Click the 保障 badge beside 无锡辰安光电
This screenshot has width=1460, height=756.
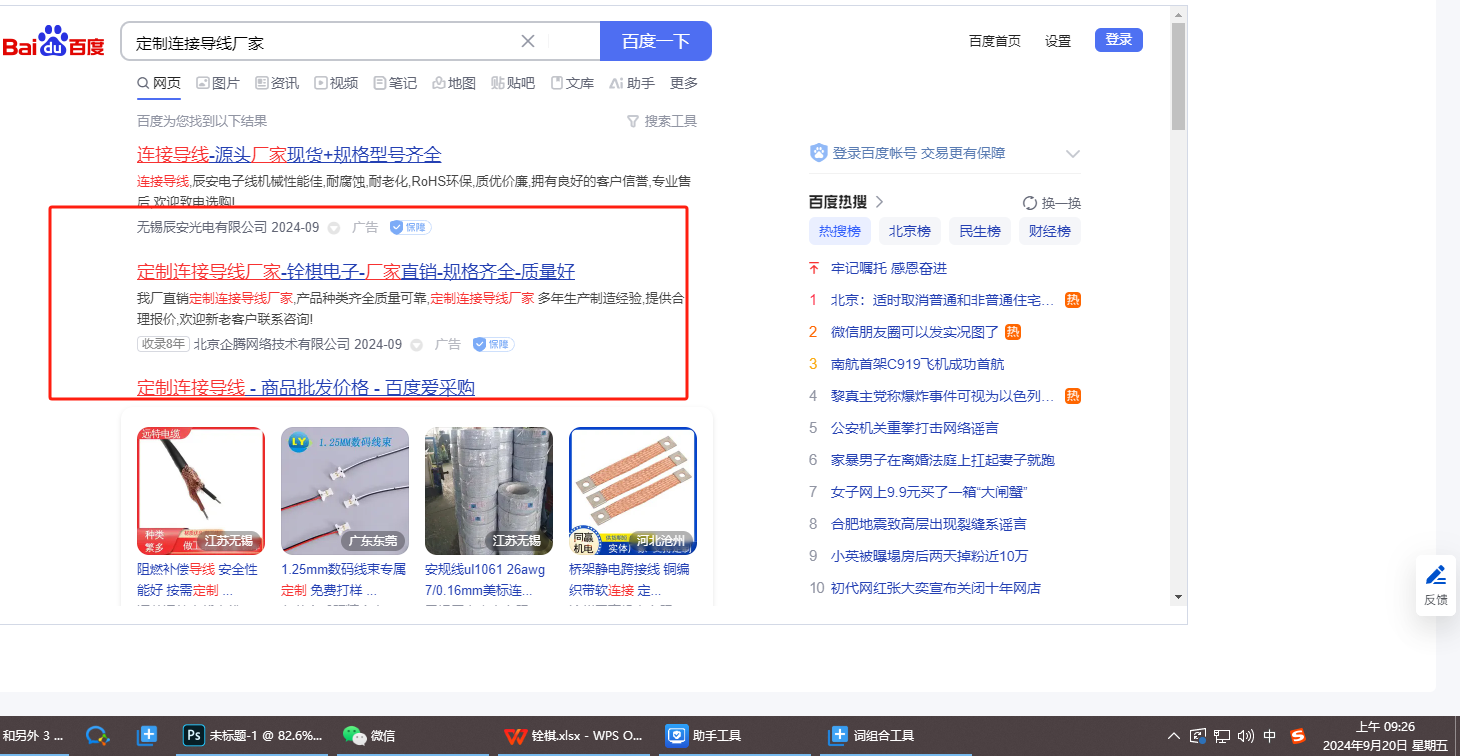click(x=410, y=227)
